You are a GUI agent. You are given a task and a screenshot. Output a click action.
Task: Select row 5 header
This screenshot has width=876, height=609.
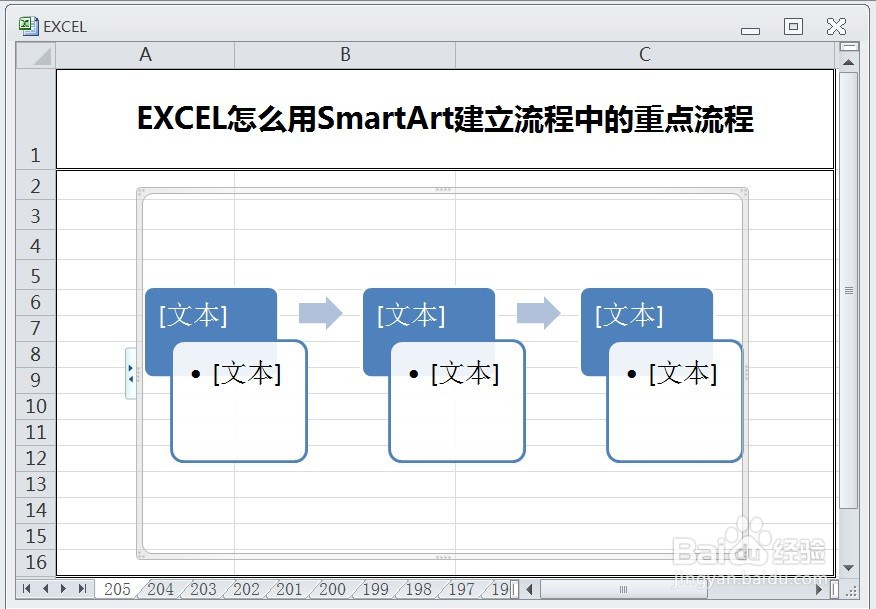[36, 276]
